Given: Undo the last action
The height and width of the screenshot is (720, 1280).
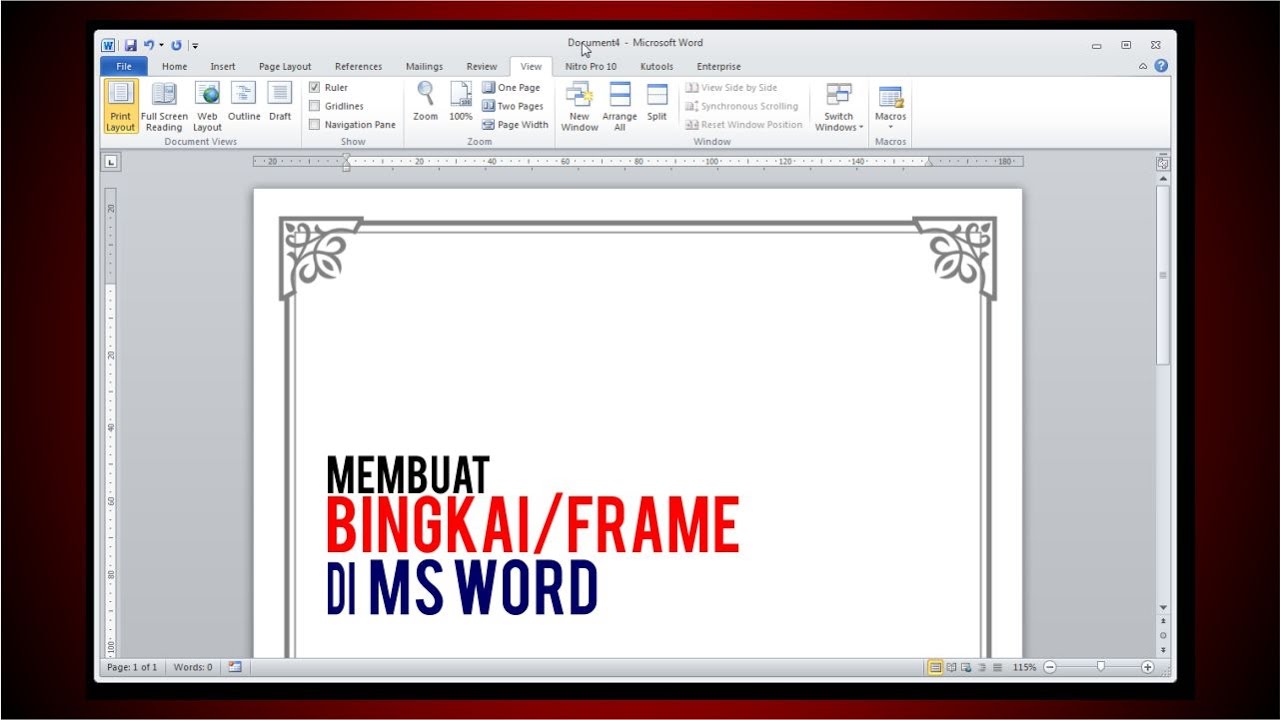Looking at the screenshot, I should click(x=149, y=45).
